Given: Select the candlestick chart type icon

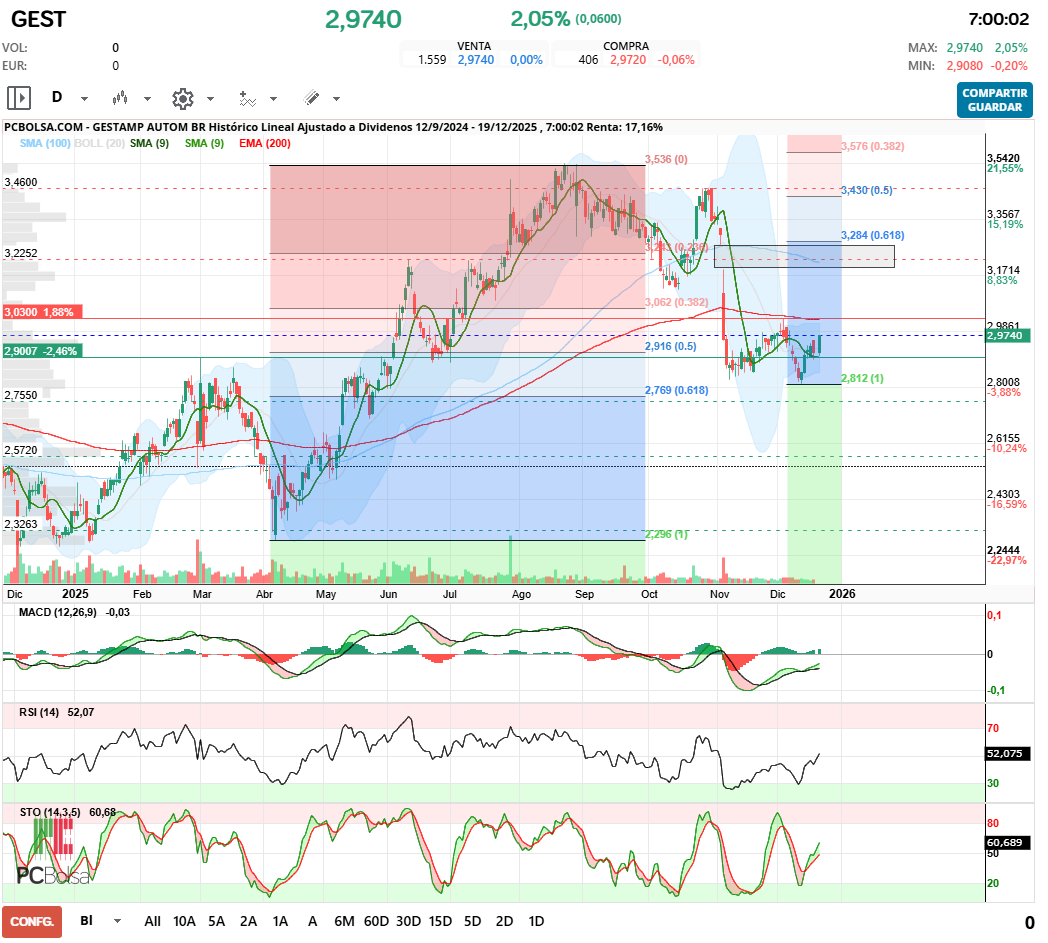Looking at the screenshot, I should pyautogui.click(x=119, y=98).
